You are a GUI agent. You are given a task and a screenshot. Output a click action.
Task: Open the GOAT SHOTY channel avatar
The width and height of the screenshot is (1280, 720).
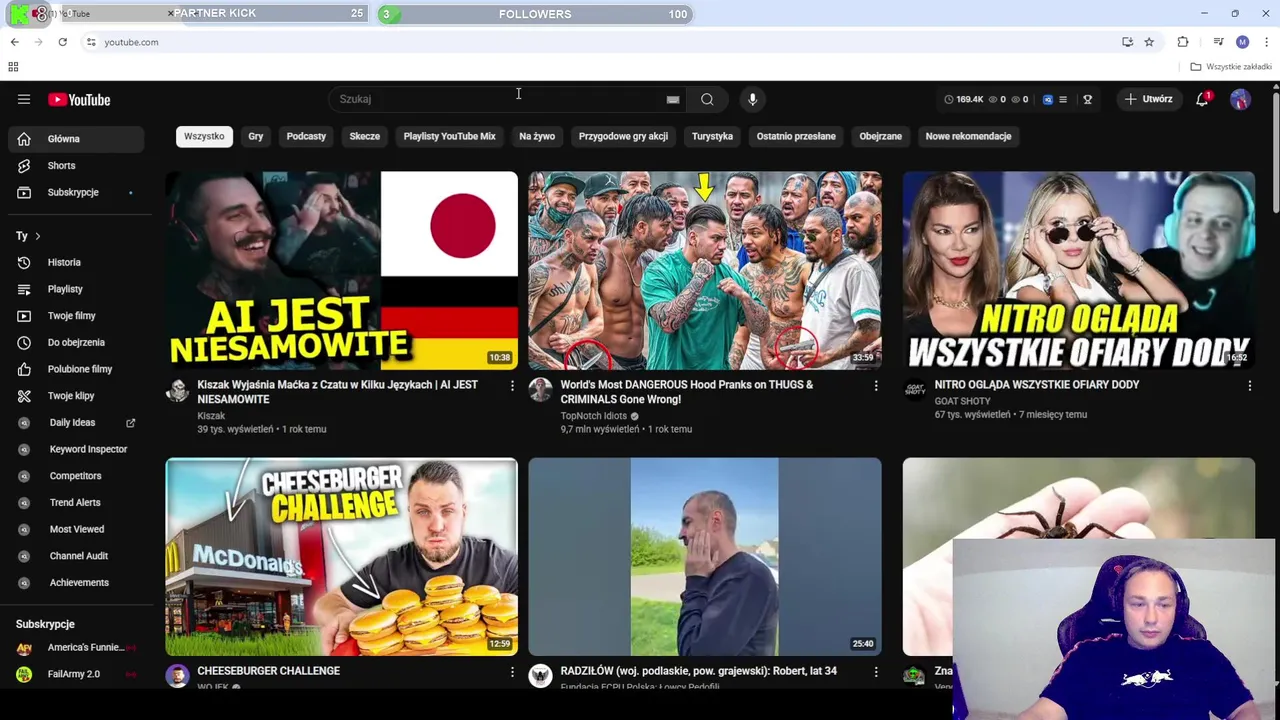click(914, 390)
